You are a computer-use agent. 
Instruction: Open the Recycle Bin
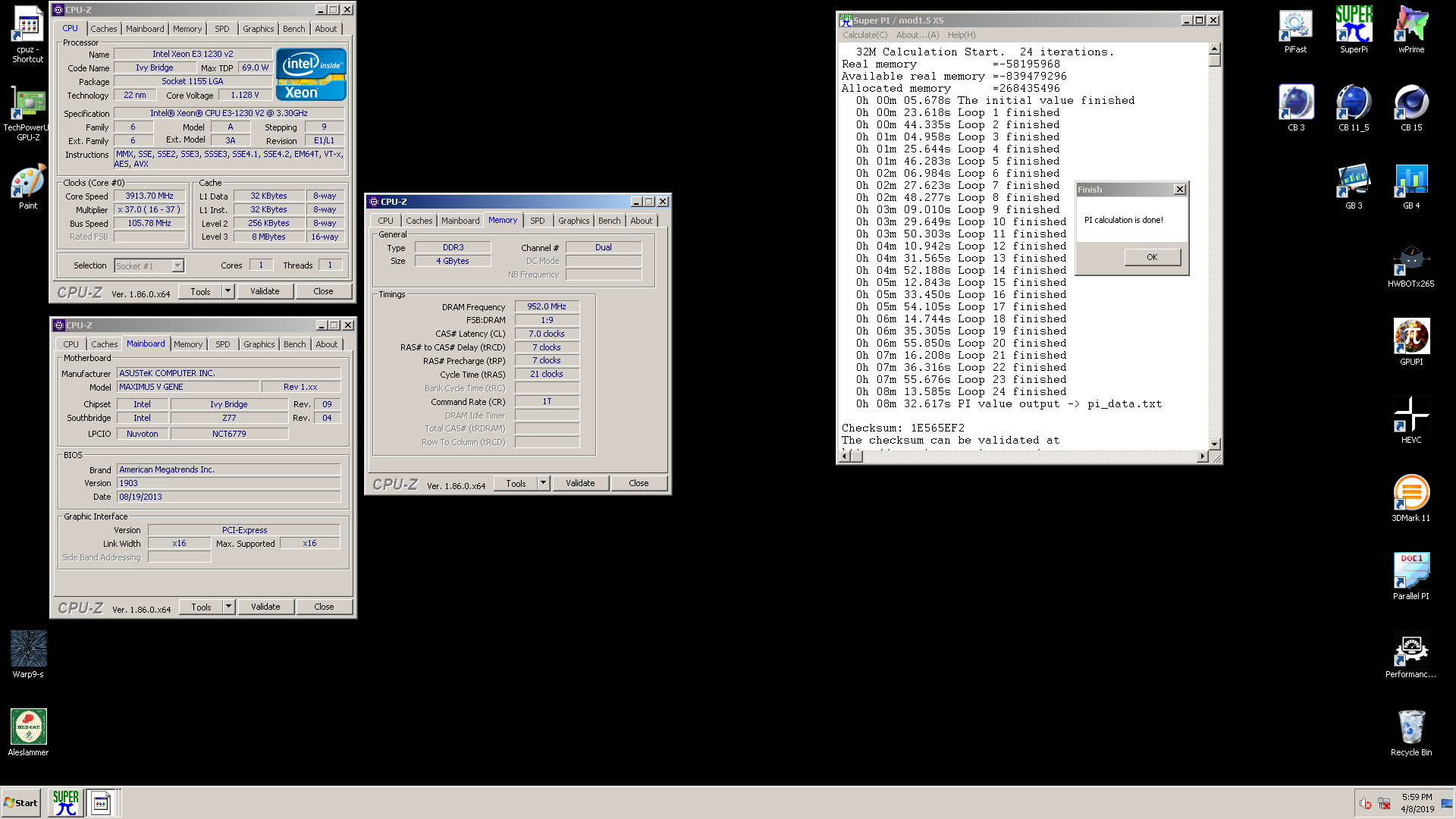point(1411,733)
